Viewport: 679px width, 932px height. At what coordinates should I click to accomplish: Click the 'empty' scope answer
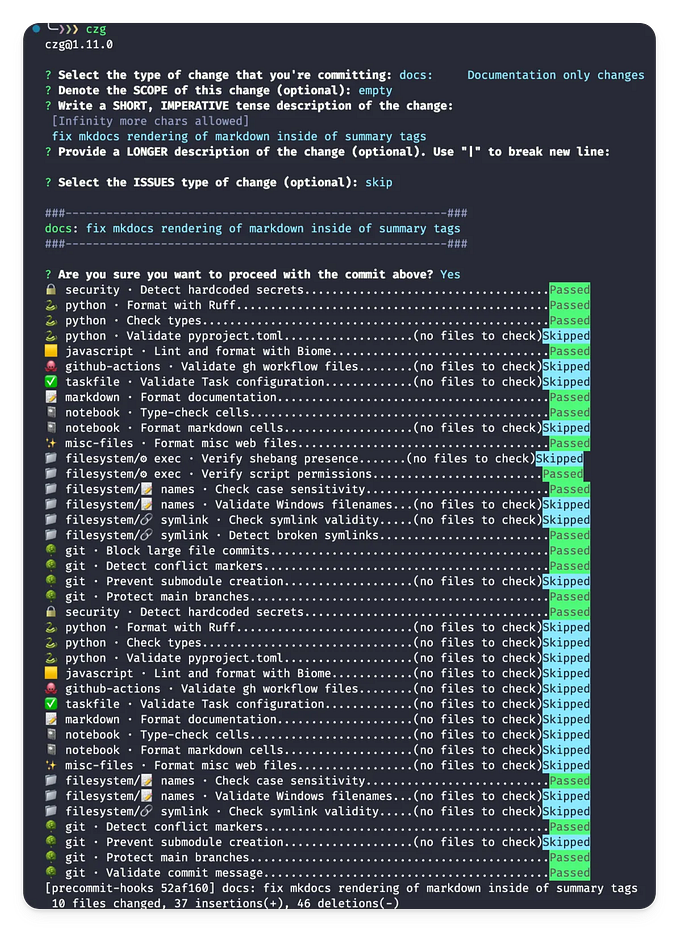tap(375, 90)
